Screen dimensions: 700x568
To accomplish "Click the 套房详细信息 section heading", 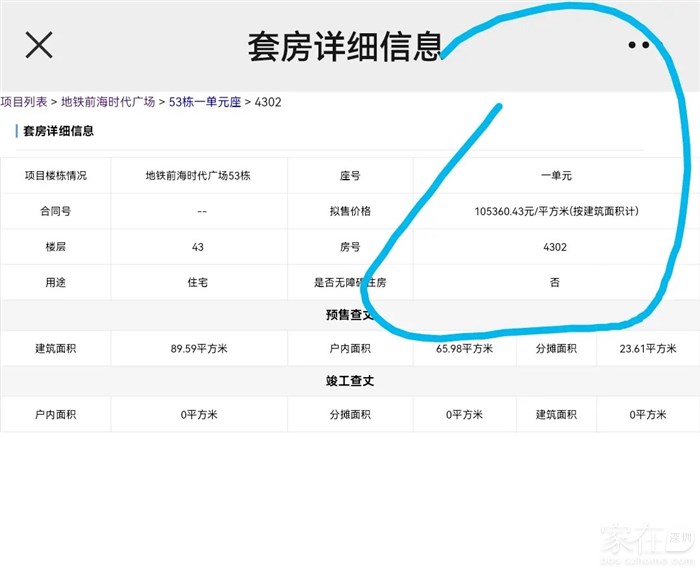I will pyautogui.click(x=59, y=131).
